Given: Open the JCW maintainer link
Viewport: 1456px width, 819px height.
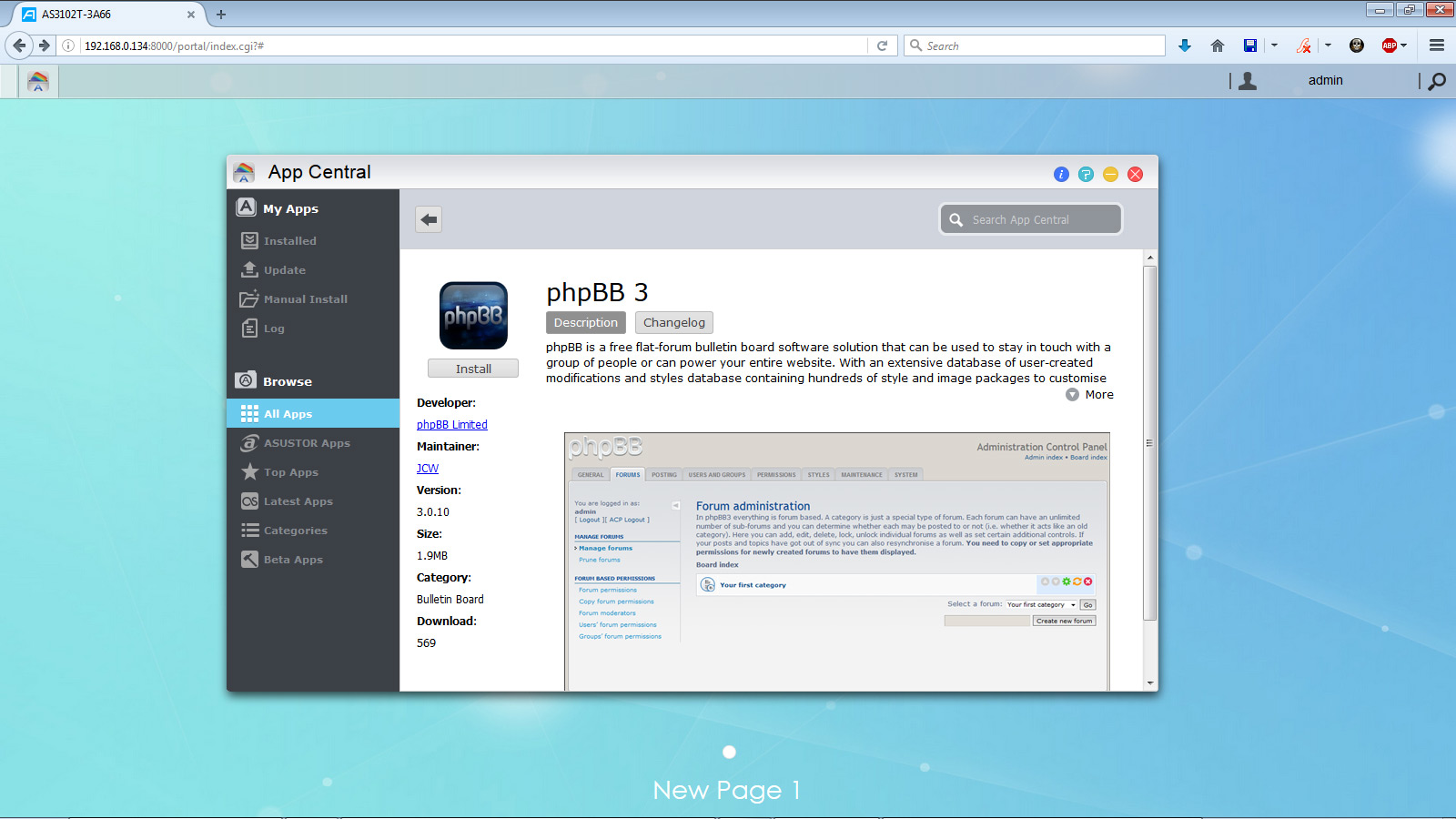Looking at the screenshot, I should pos(428,469).
